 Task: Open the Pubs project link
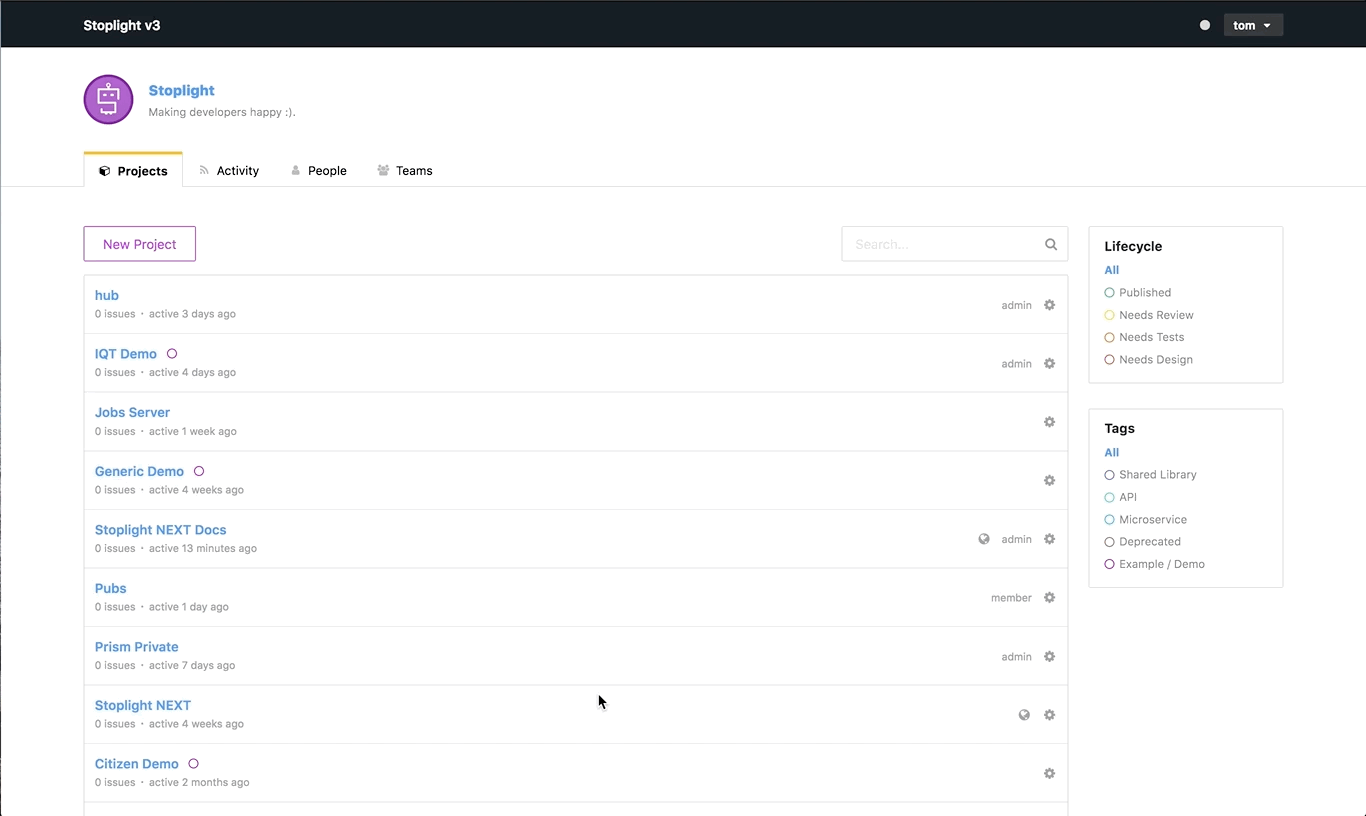pyautogui.click(x=111, y=588)
